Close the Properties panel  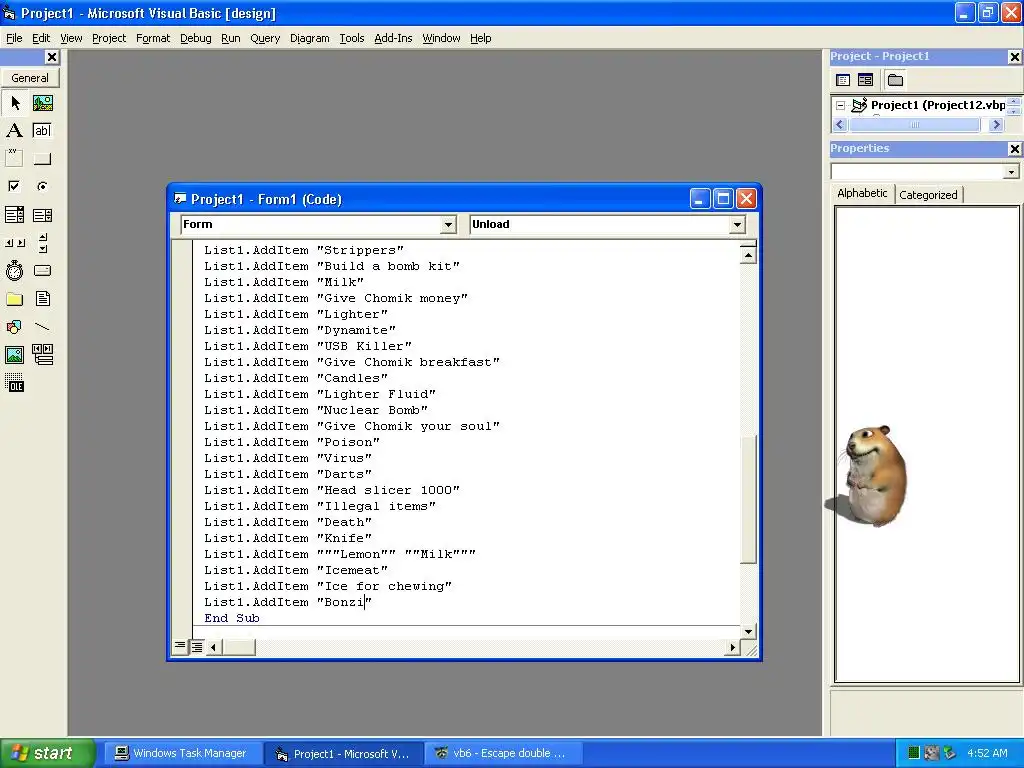click(1014, 149)
